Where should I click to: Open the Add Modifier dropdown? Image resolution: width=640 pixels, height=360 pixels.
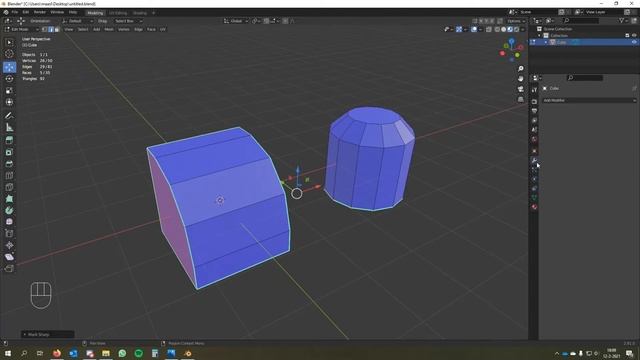[x=589, y=100]
